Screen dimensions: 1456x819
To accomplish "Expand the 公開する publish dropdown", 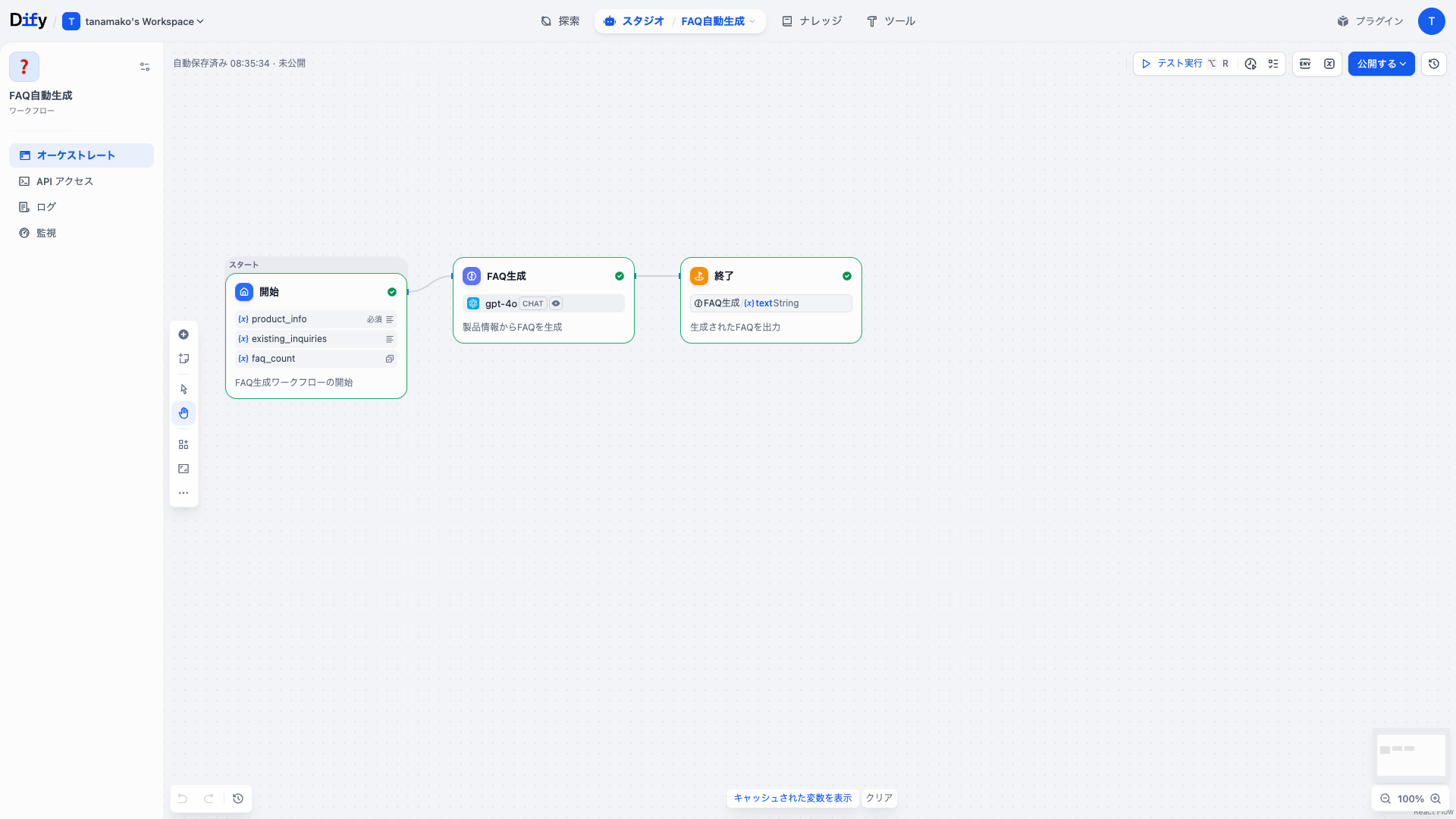I will tap(1381, 64).
